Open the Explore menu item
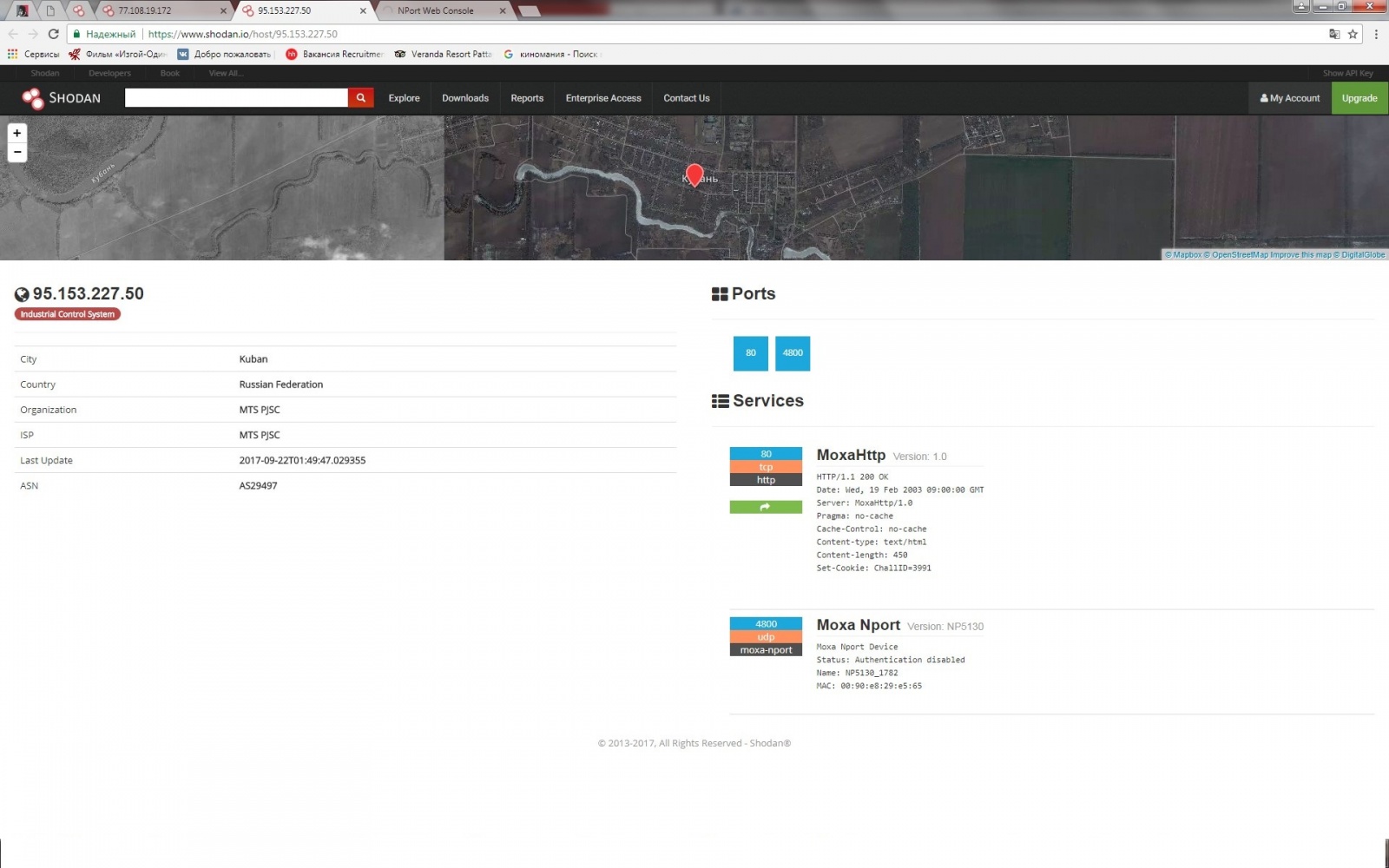Image resolution: width=1389 pixels, height=868 pixels. [x=404, y=98]
